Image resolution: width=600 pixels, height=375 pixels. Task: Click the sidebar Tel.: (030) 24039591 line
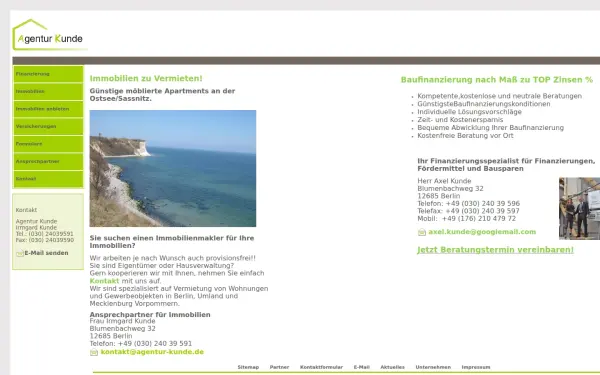44,234
